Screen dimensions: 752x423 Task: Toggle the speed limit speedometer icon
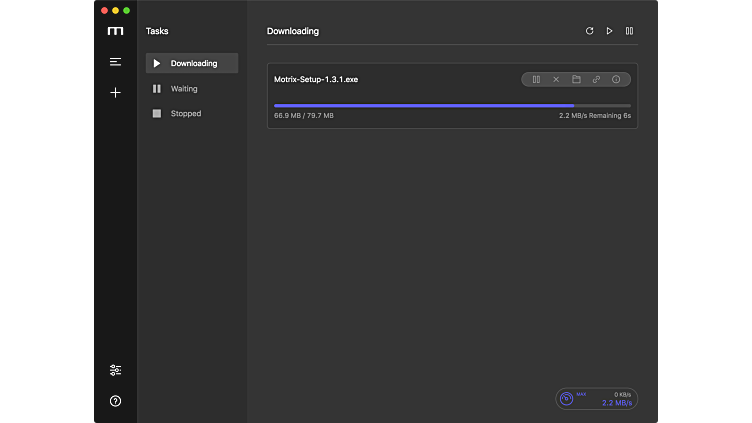click(567, 399)
